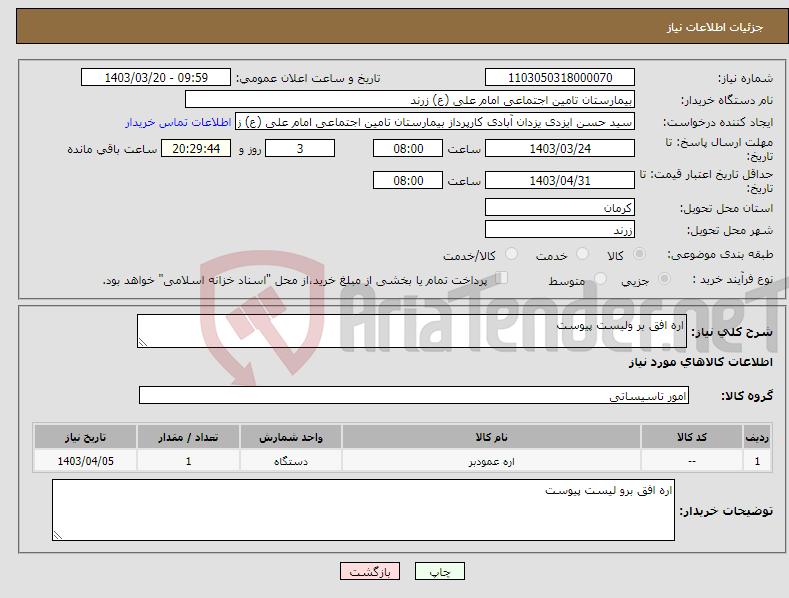
Task: Select the جزیی purchase type radio
Action: pyautogui.click(x=664, y=279)
